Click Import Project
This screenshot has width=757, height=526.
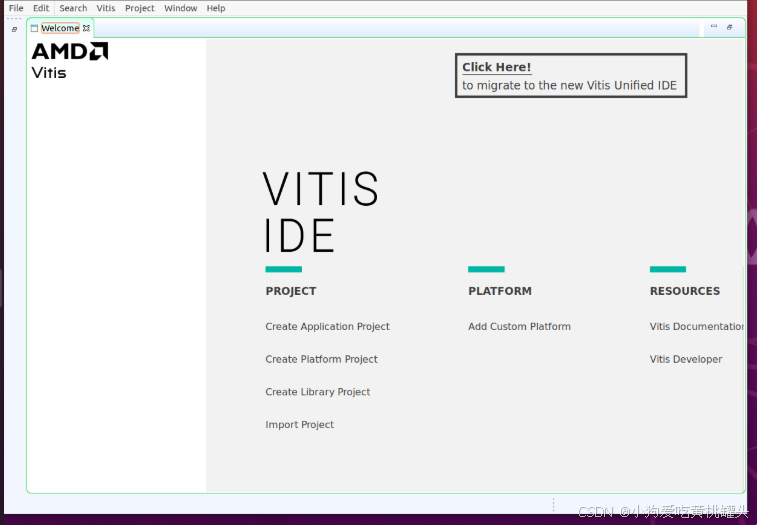299,425
